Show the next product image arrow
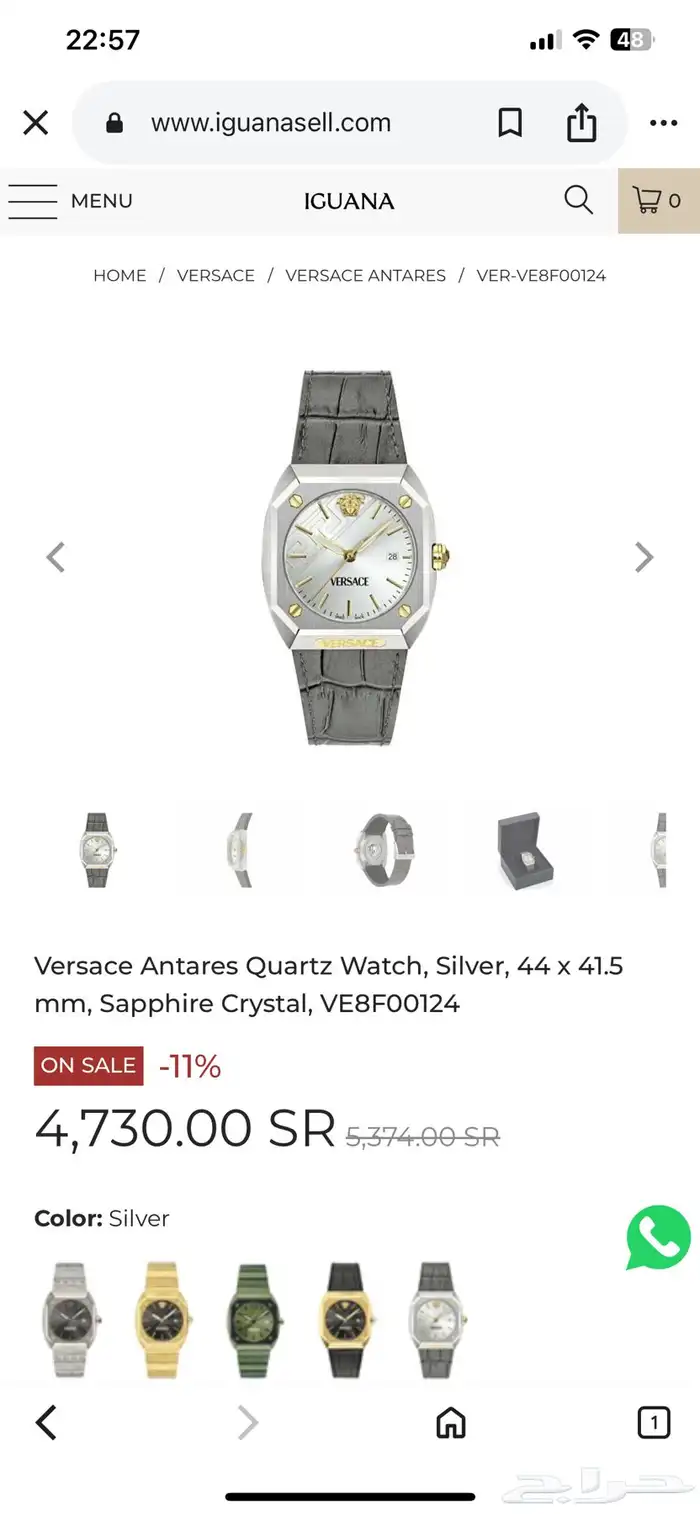Image resolution: width=700 pixels, height=1514 pixels. tap(644, 557)
